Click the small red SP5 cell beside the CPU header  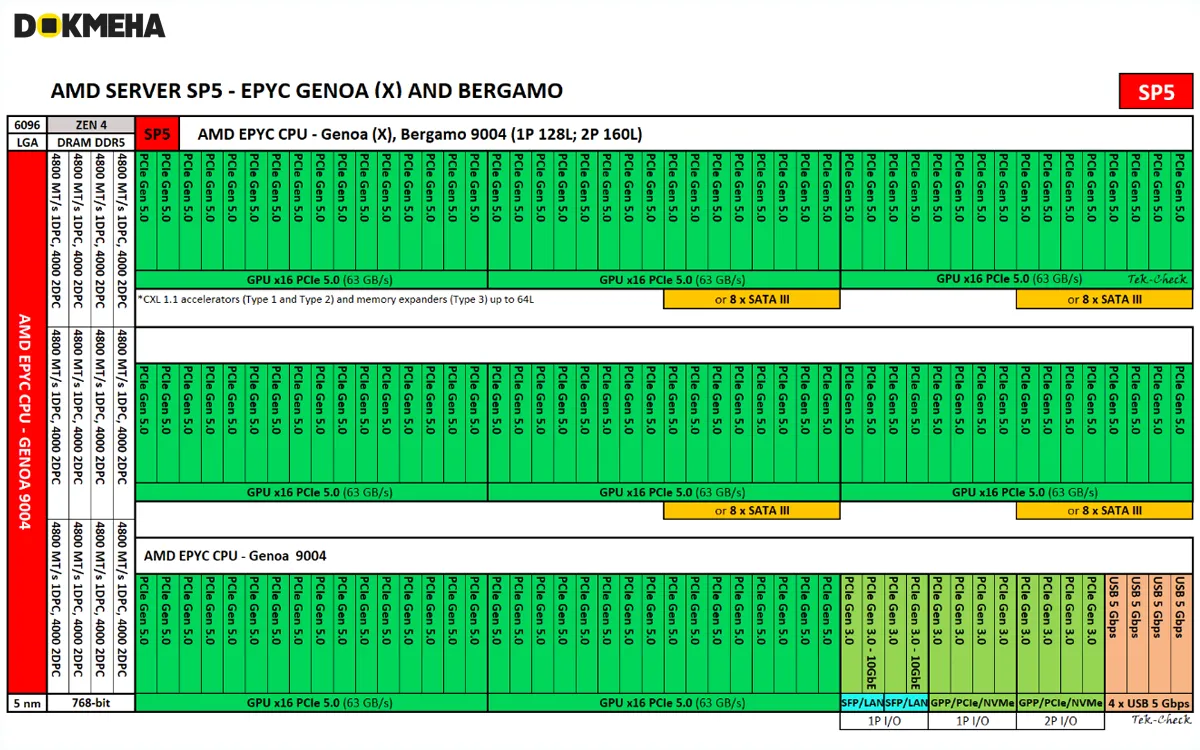(158, 134)
